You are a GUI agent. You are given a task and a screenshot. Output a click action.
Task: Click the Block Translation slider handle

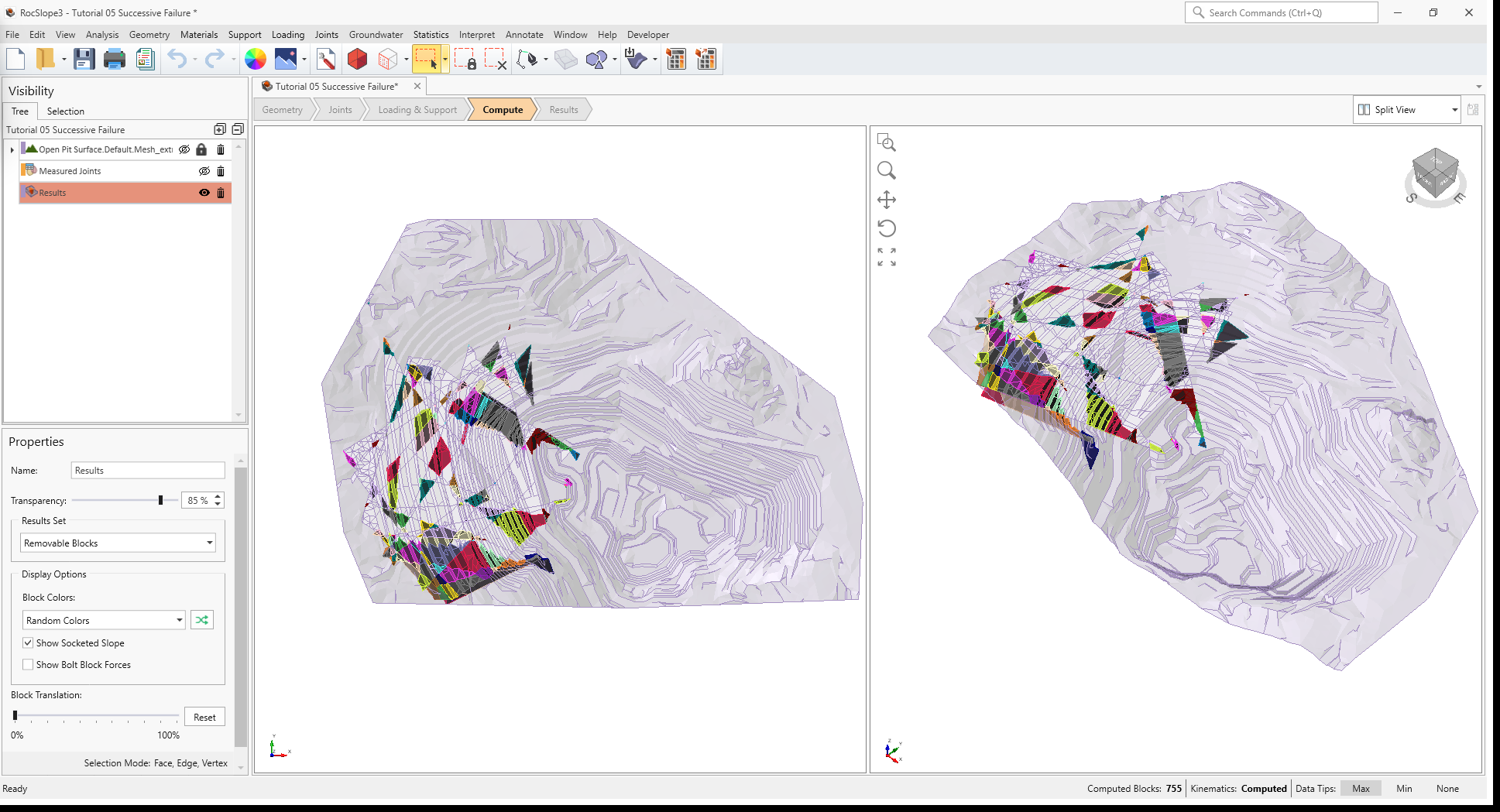15,715
